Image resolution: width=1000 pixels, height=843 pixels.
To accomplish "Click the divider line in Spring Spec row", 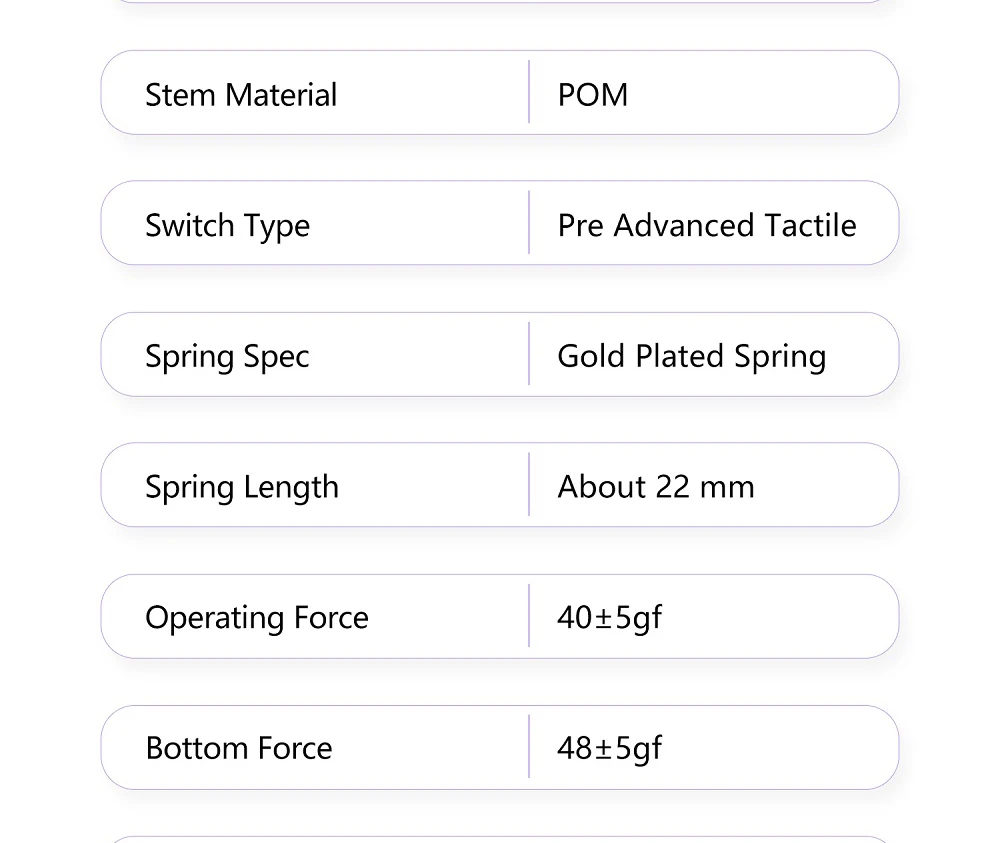I will point(529,354).
